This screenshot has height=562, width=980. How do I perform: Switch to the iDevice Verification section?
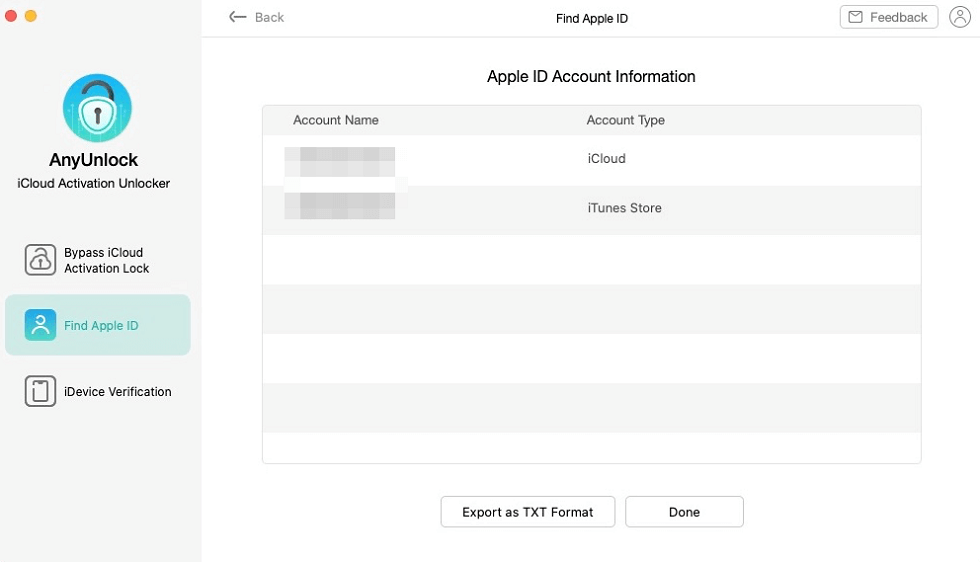point(117,391)
